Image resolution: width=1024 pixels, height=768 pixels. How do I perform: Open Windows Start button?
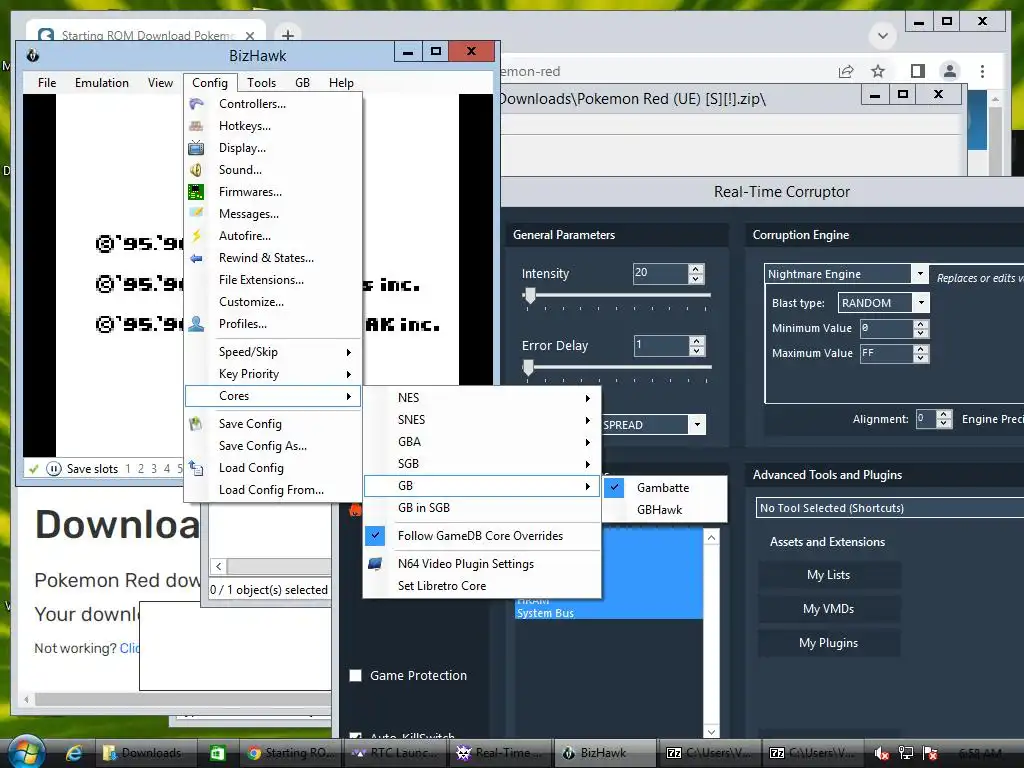coord(25,752)
